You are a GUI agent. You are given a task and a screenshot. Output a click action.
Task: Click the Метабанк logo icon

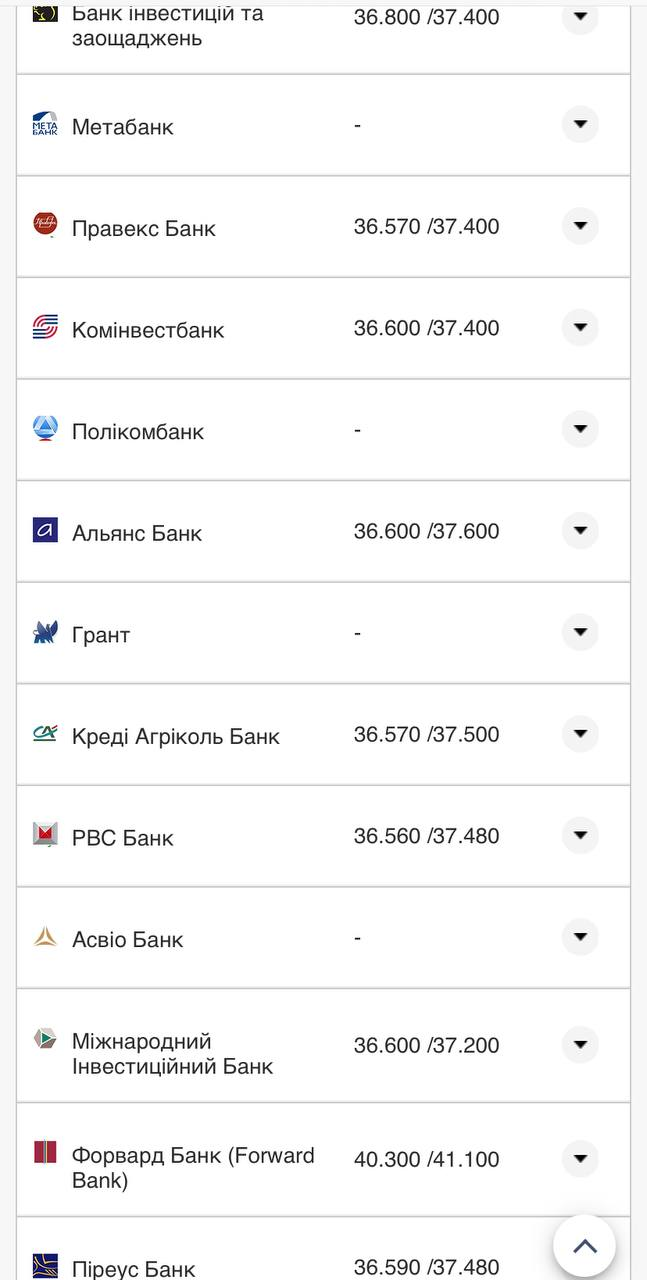click(45, 125)
